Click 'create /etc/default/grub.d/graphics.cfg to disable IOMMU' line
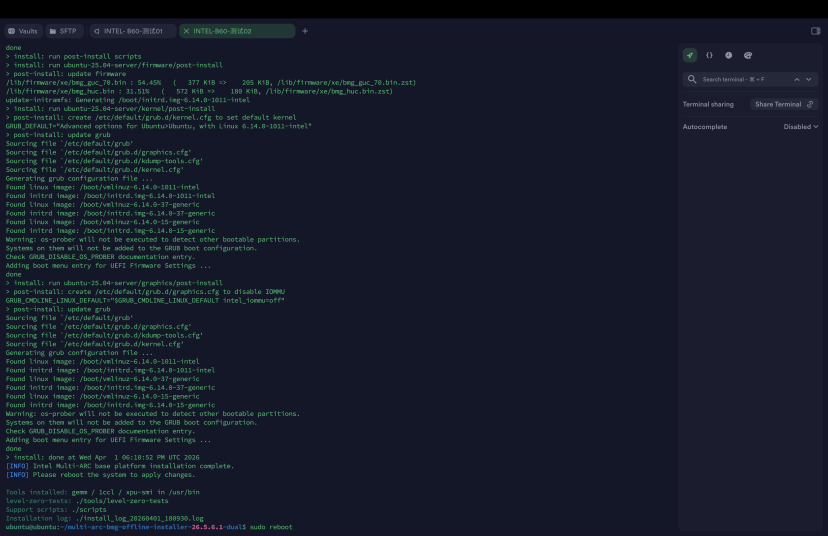The width and height of the screenshot is (828, 536). click(x=145, y=291)
